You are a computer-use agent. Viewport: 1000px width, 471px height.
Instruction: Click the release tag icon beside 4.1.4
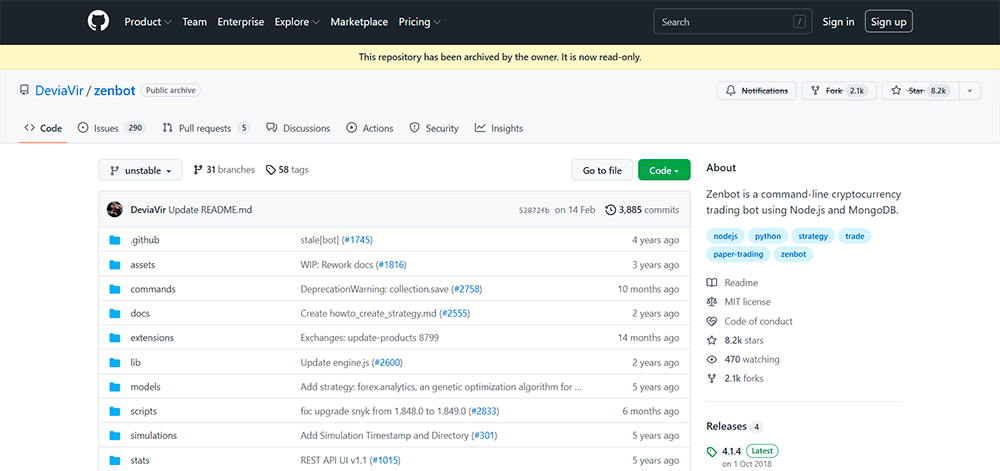(712, 452)
